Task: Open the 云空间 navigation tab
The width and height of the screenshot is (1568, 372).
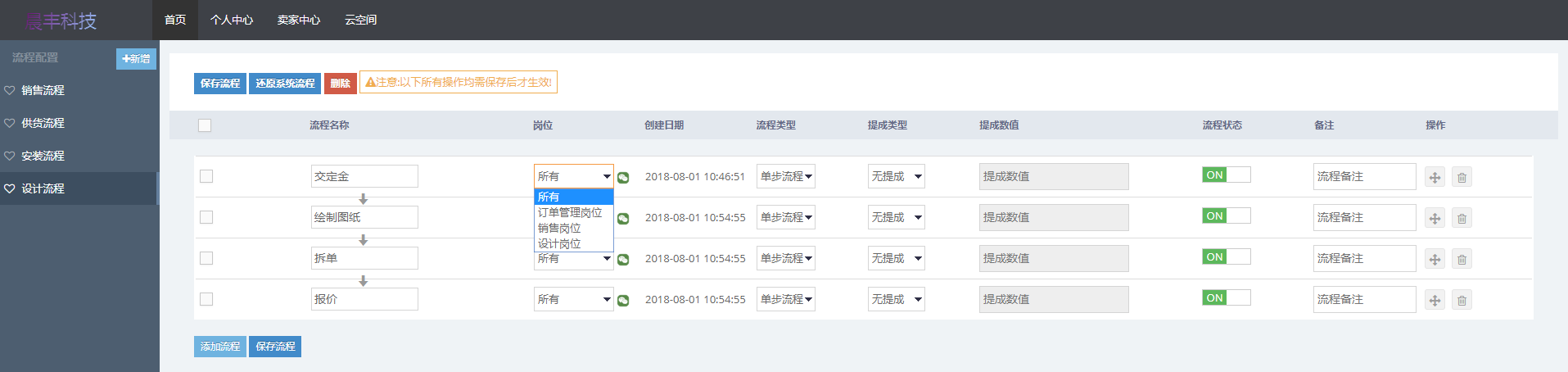Action: [361, 20]
